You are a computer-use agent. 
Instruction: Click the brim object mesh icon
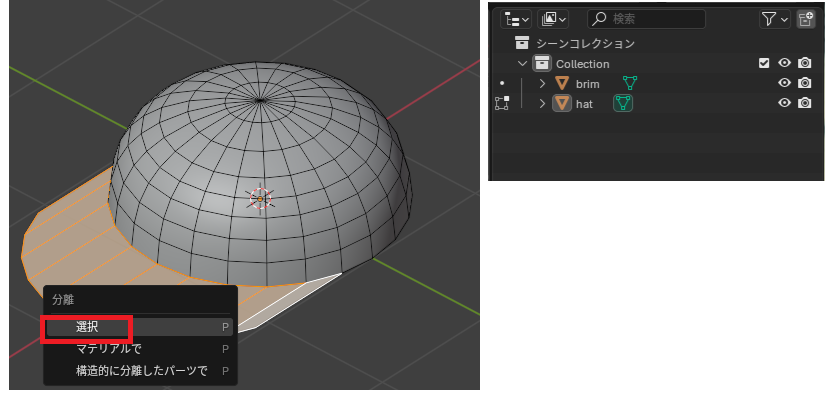561,83
